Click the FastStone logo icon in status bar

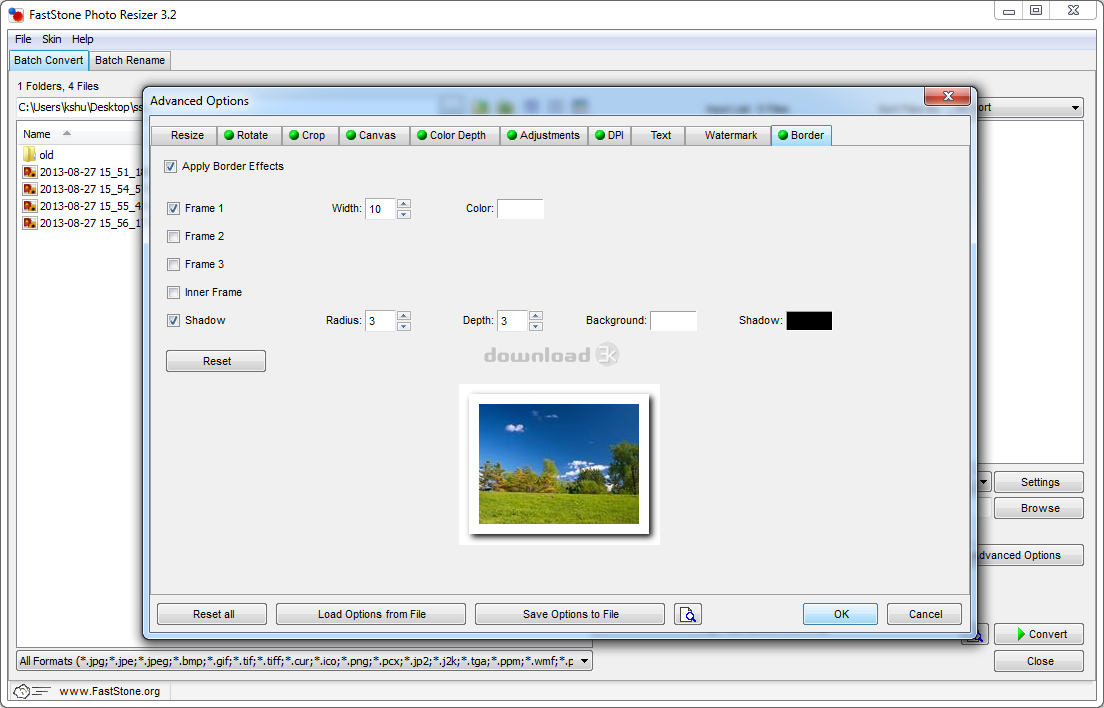pos(31,691)
